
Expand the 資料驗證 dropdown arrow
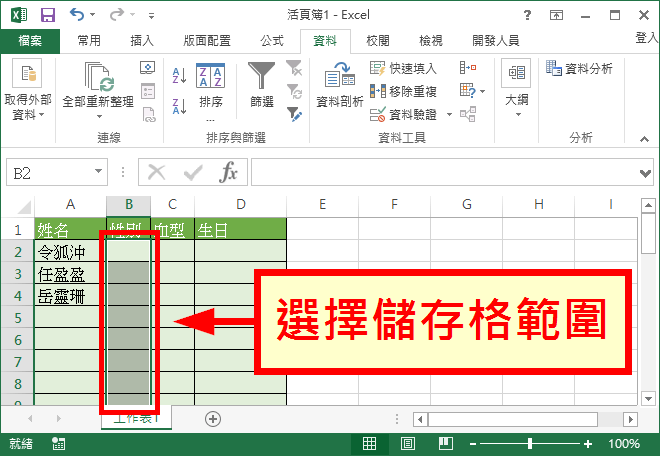click(450, 114)
